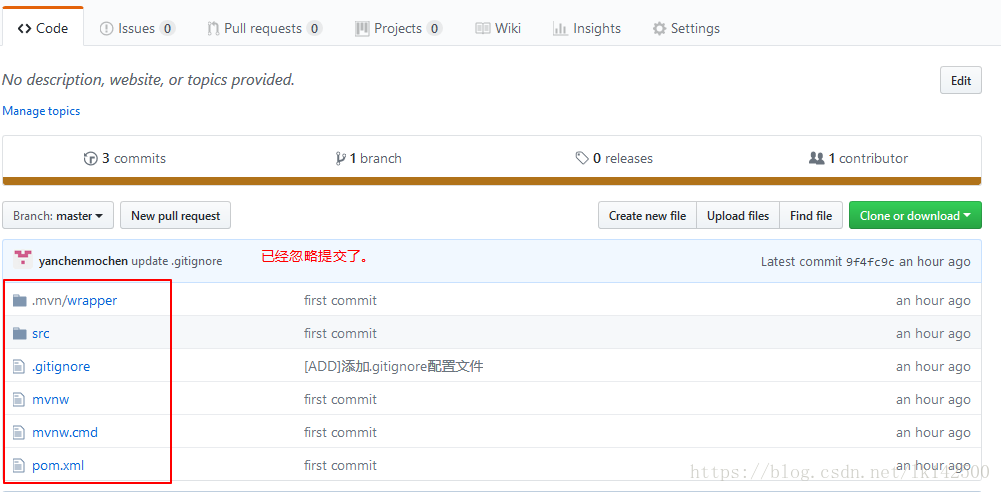This screenshot has height=492, width=1001.
Task: Click the Pull requests count badge 0
Action: 314,28
